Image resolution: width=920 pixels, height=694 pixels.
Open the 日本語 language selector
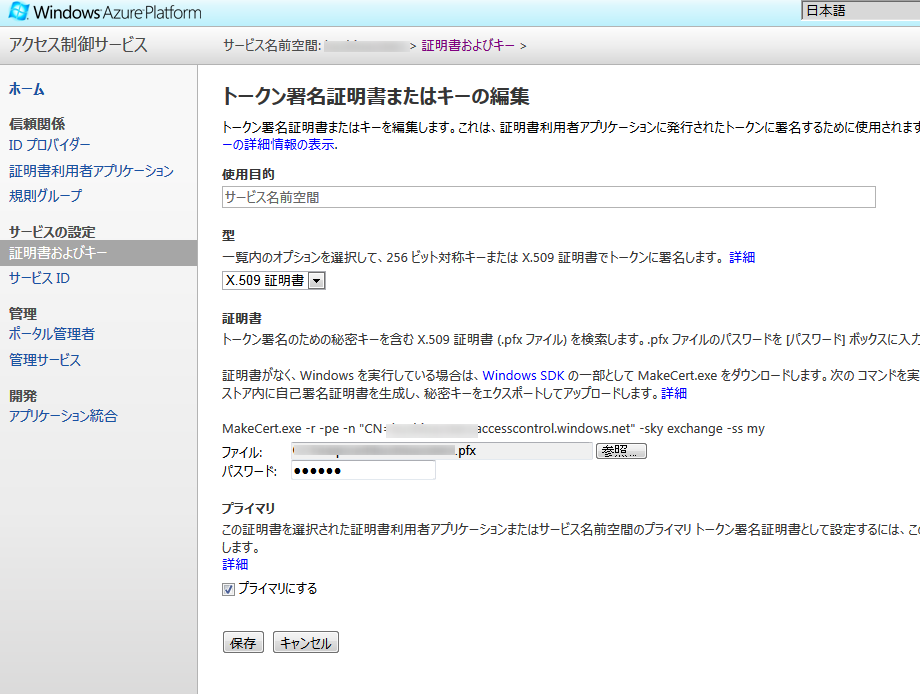coord(860,11)
